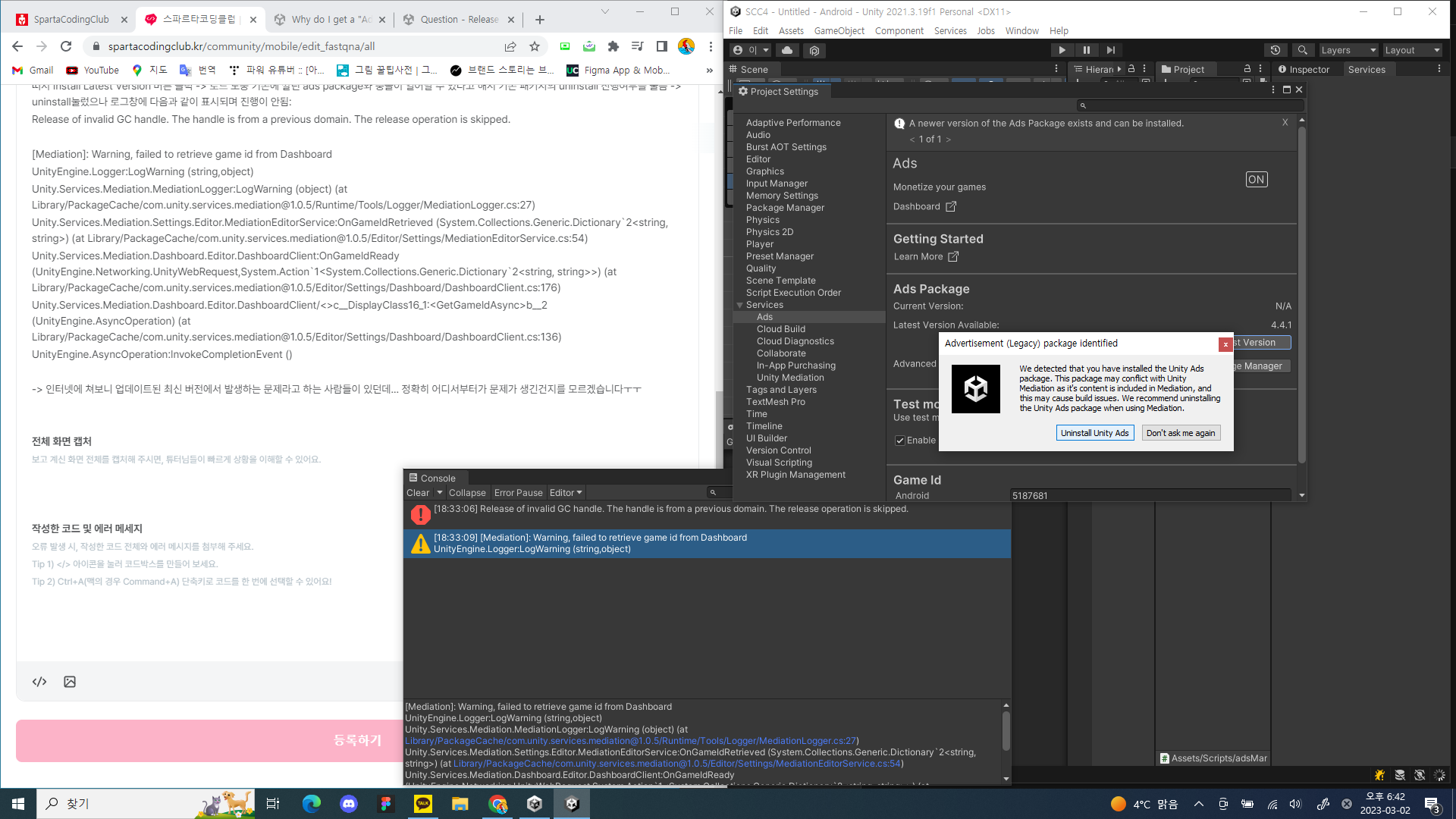The image size is (1456, 819).
Task: Open Project Settings window options menu
Action: (1273, 89)
